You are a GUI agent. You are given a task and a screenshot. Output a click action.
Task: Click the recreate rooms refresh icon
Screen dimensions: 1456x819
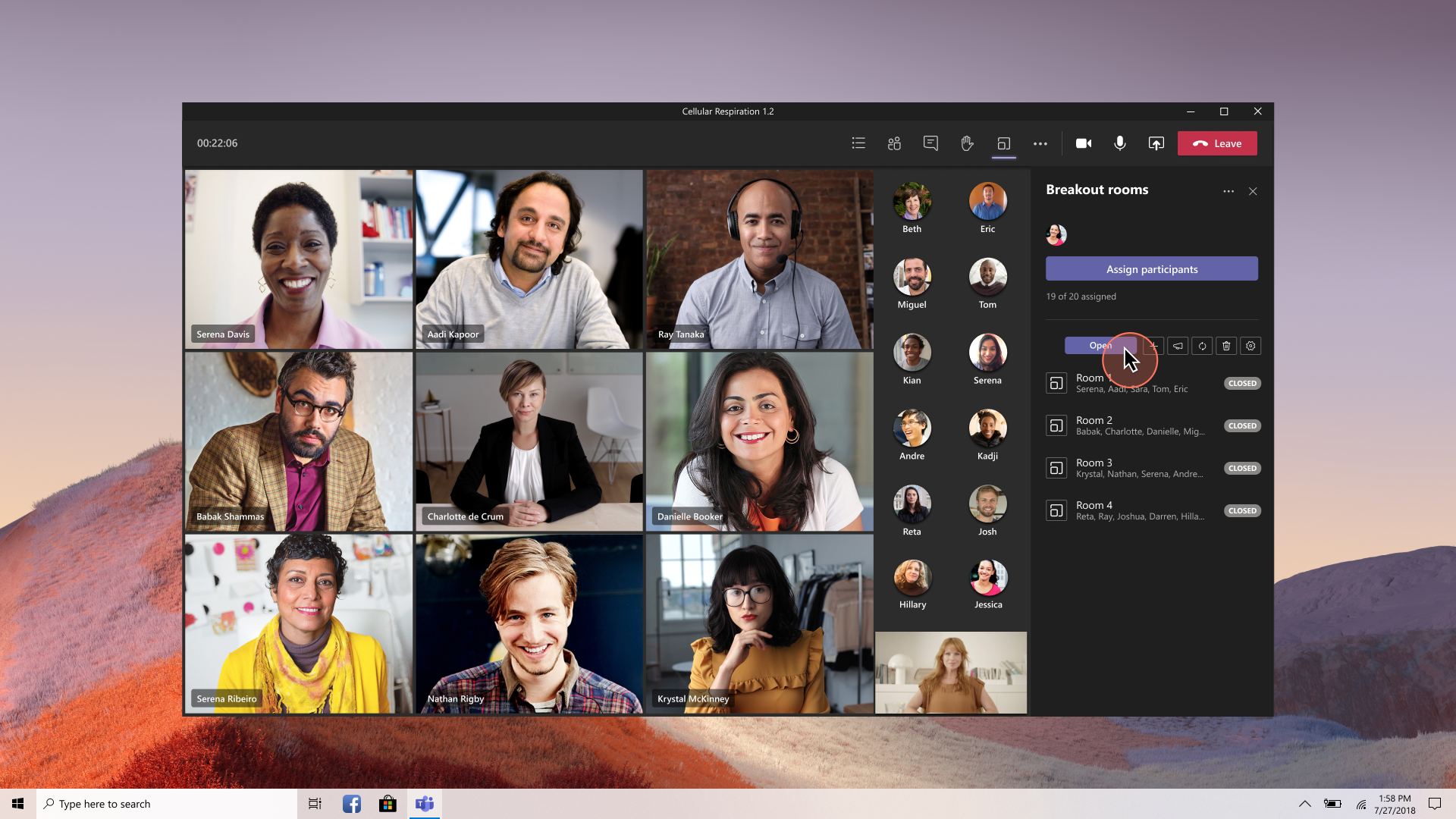point(1202,346)
